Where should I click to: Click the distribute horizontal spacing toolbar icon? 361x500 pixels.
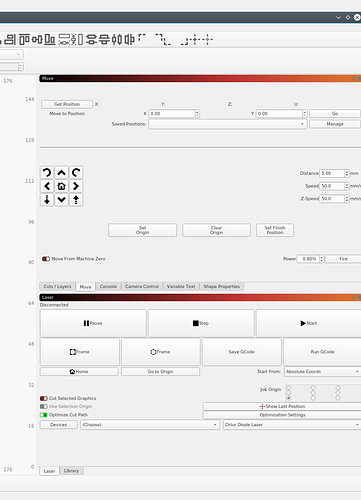click(x=129, y=39)
